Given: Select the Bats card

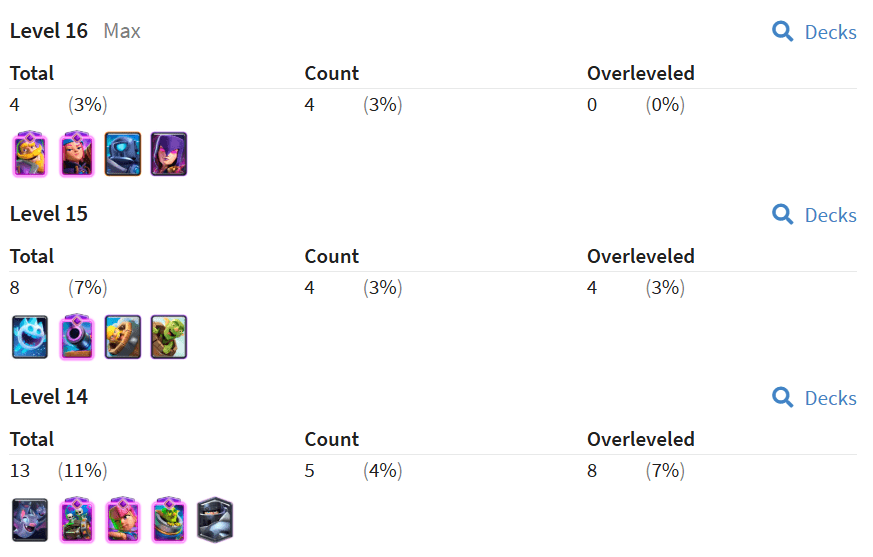Looking at the screenshot, I should [x=30, y=520].
